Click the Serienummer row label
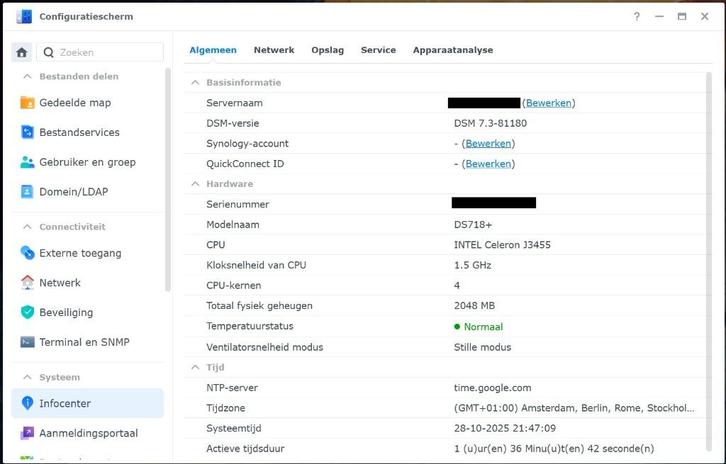The height and width of the screenshot is (464, 726). click(238, 204)
